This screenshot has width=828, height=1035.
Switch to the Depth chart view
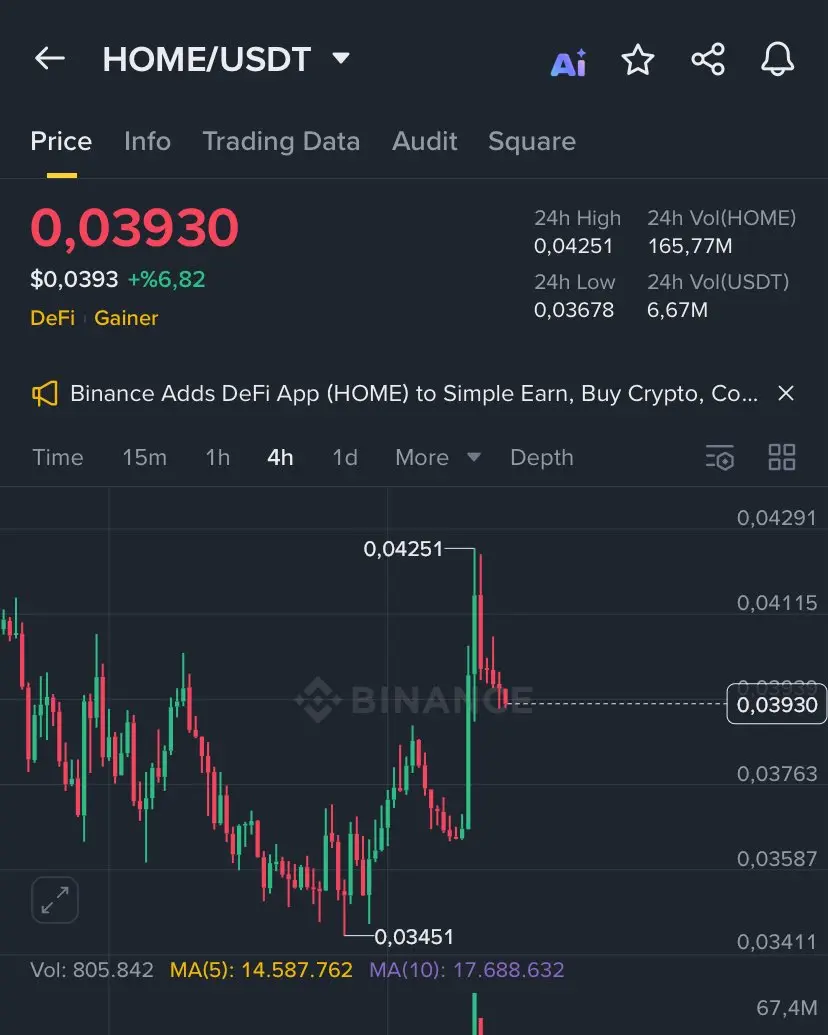(x=541, y=457)
